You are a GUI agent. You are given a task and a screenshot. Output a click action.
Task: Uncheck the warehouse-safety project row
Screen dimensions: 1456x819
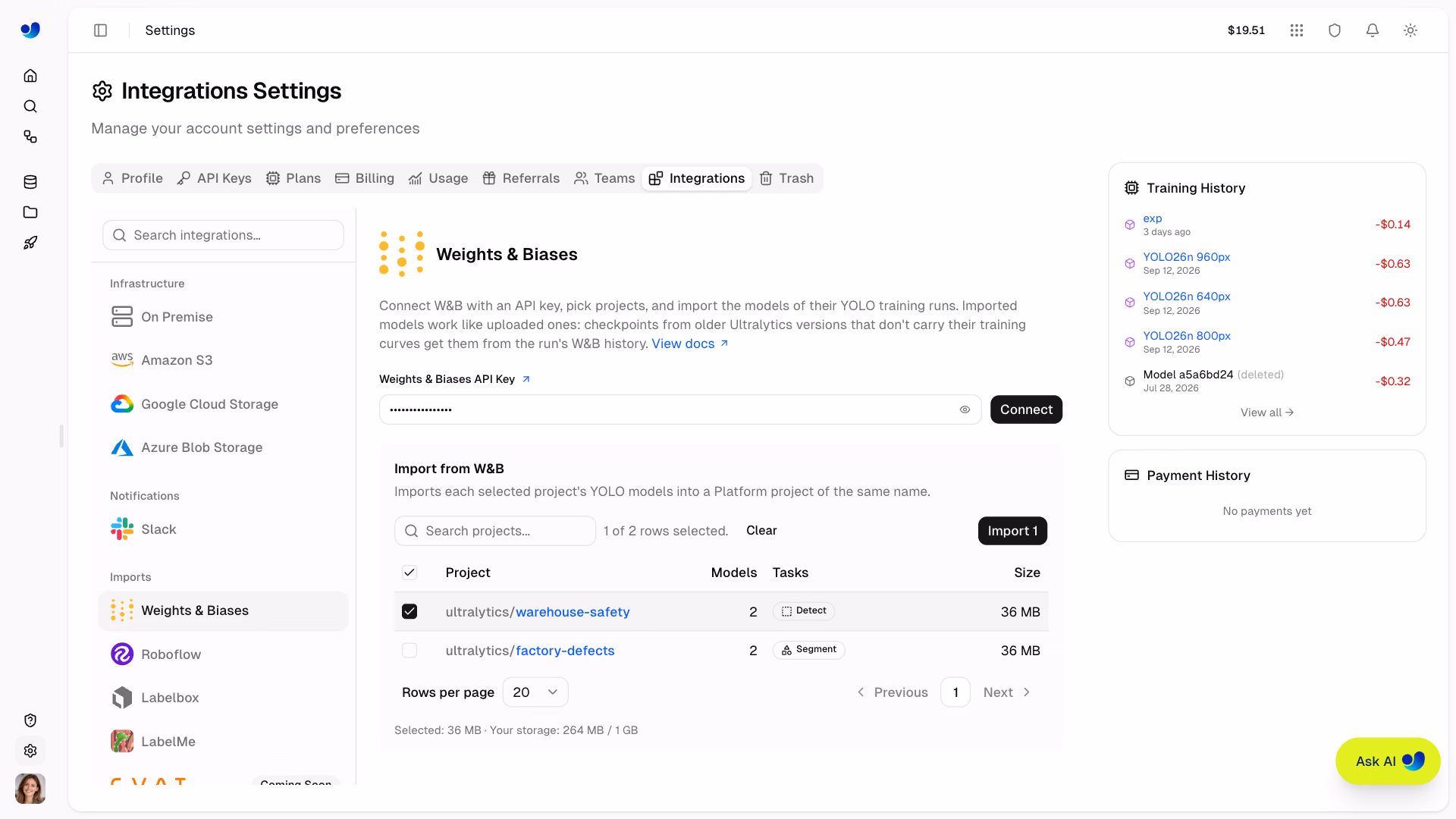pos(409,611)
